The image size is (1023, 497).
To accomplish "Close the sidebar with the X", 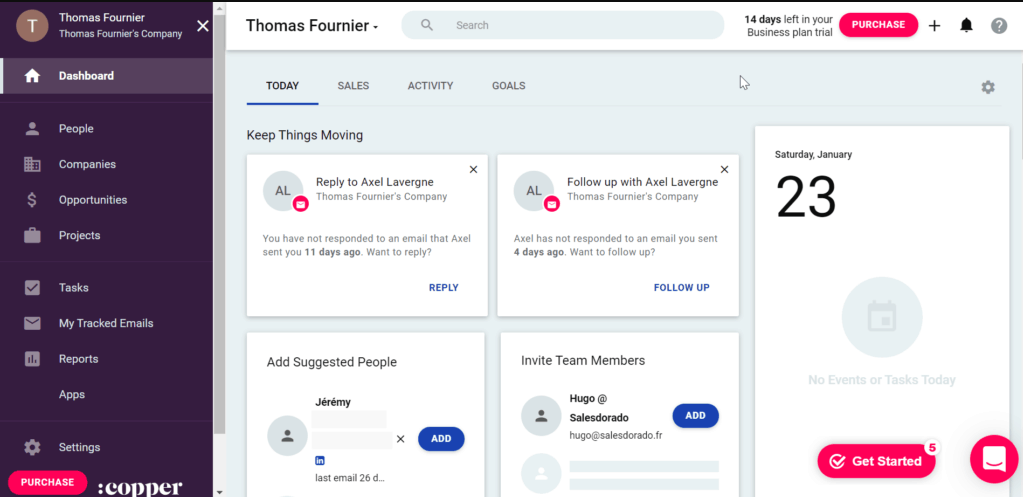I will pos(203,26).
